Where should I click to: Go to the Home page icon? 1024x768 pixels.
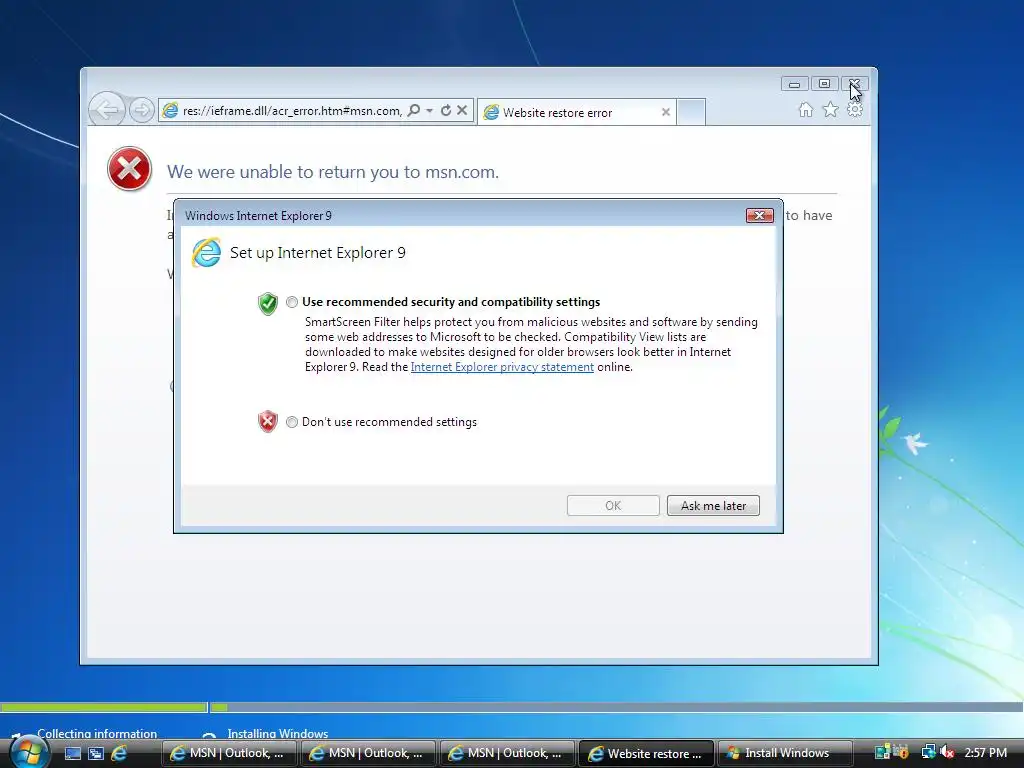[x=806, y=110]
